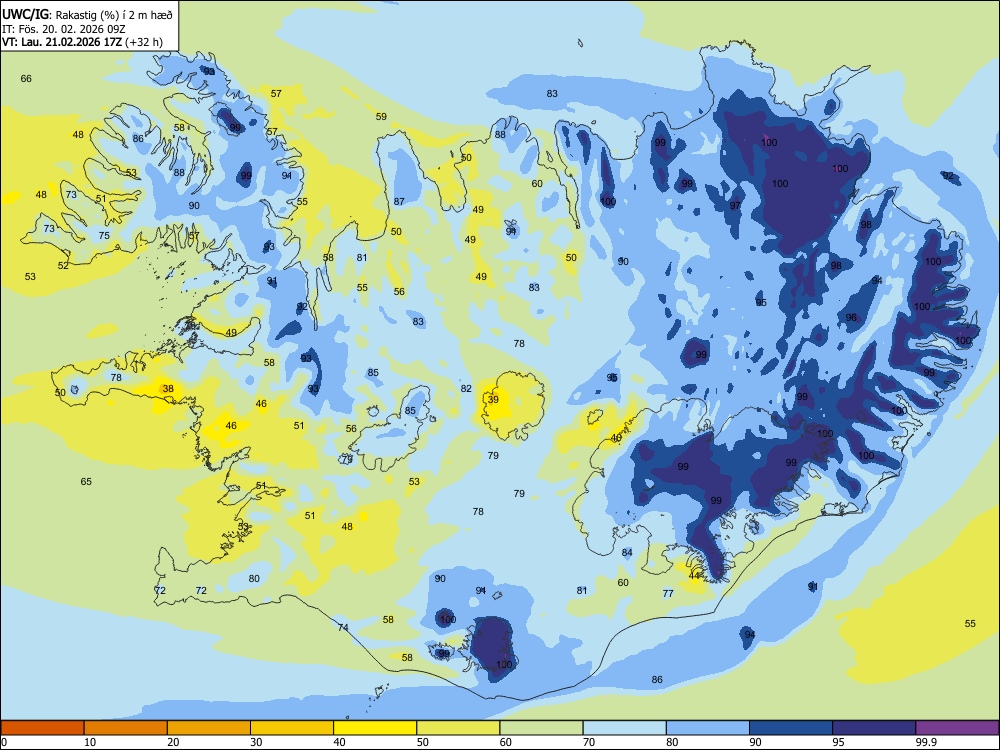Click the humidity value '84' on the map
This screenshot has width=1000, height=750.
pyautogui.click(x=627, y=552)
